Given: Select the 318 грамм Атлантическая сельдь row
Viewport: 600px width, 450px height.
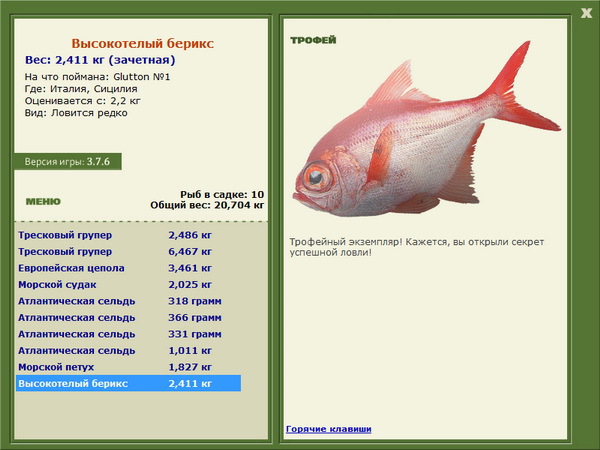Looking at the screenshot, I should (x=129, y=301).
